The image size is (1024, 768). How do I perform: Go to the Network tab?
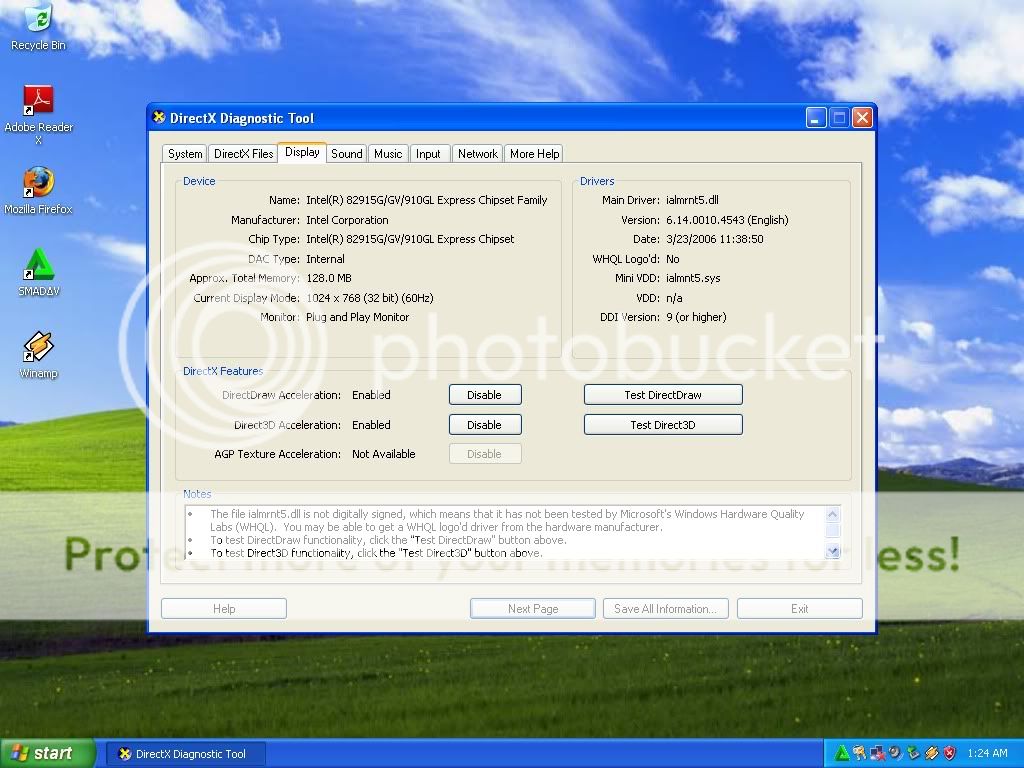coord(477,153)
